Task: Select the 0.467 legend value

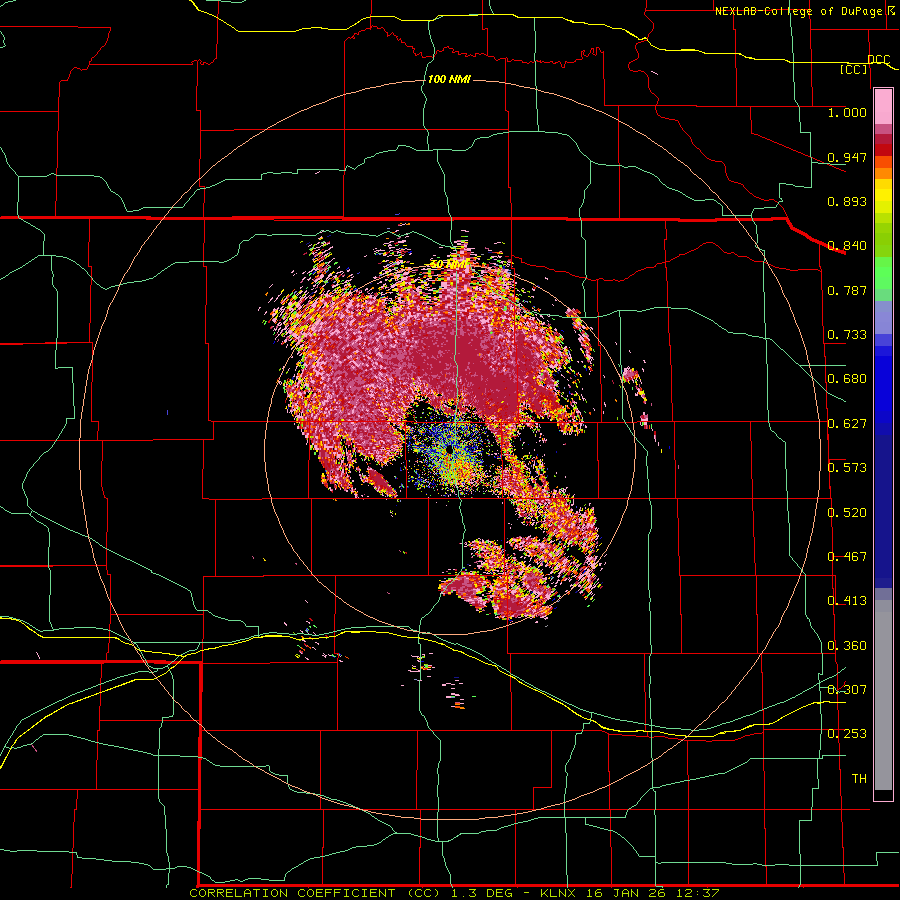Action: pos(847,557)
